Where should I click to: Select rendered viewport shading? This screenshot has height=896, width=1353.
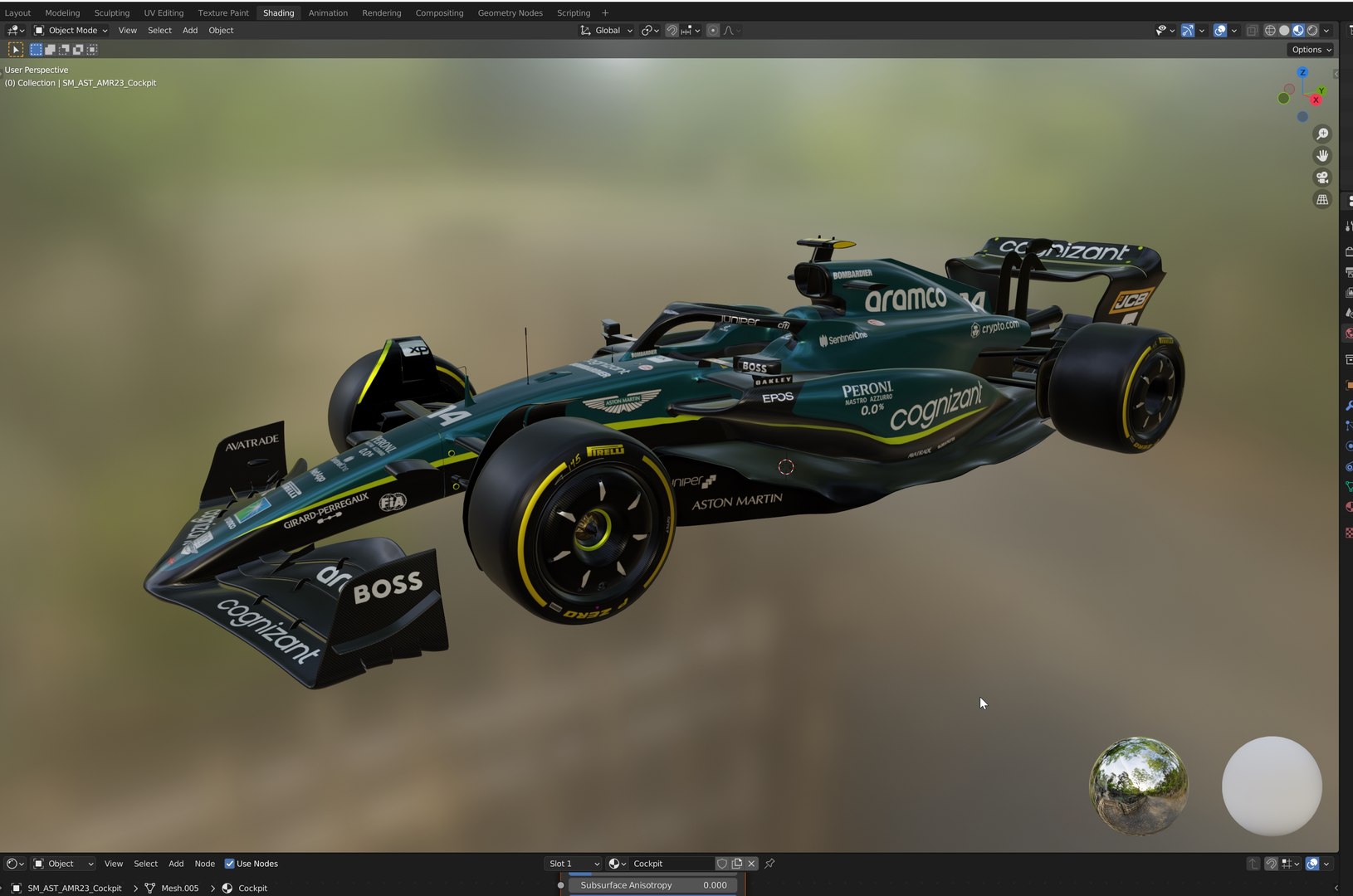point(1312,31)
